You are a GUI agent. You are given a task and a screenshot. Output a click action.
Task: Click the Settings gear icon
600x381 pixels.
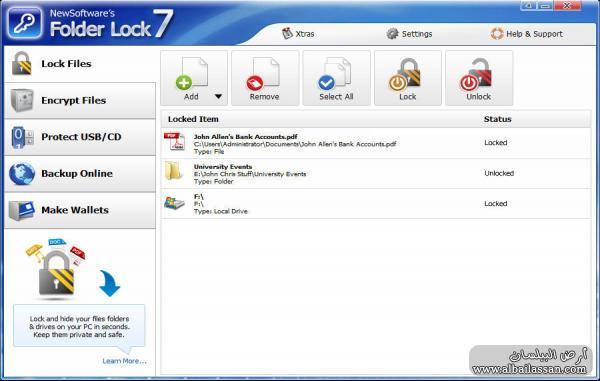click(x=392, y=34)
